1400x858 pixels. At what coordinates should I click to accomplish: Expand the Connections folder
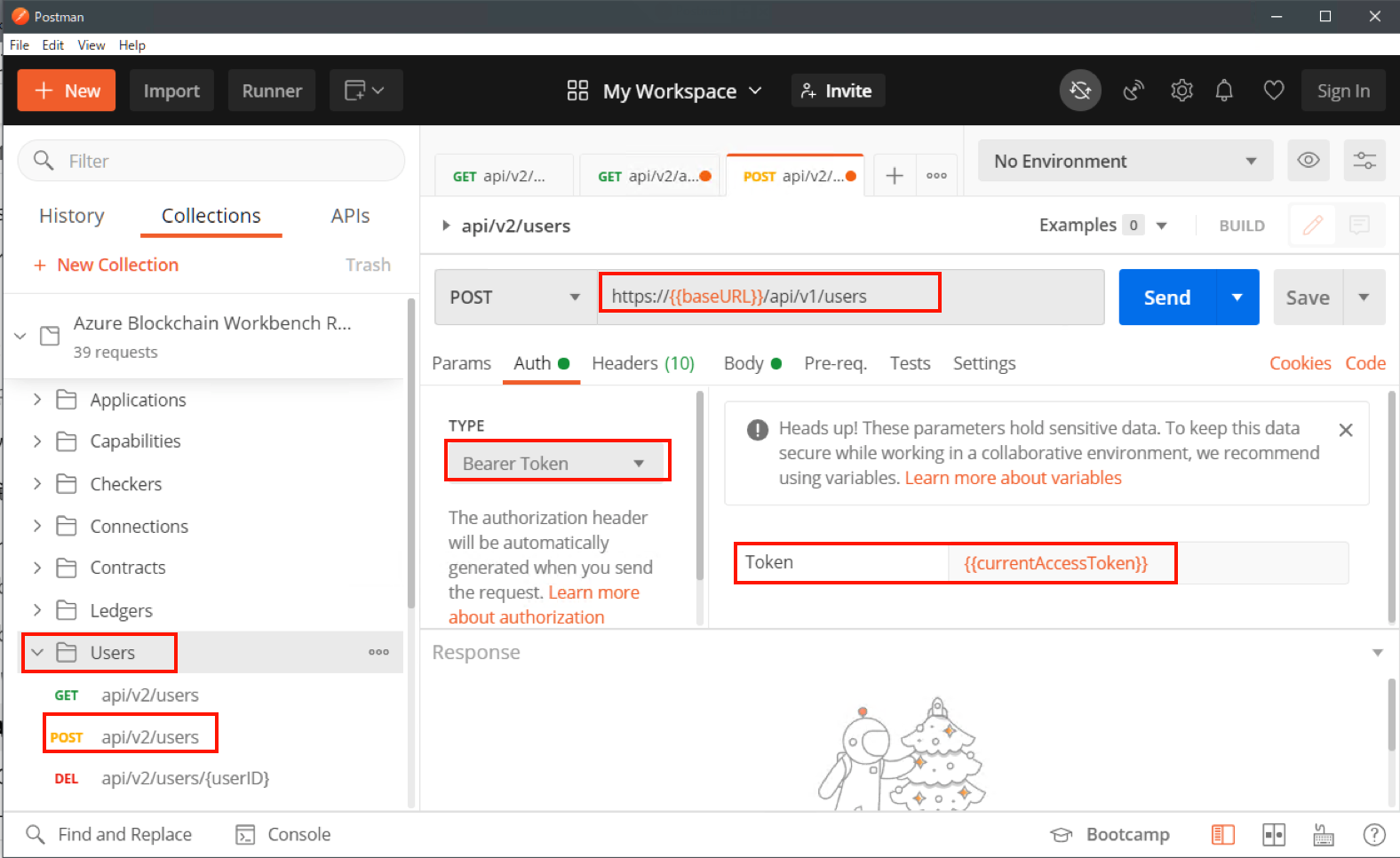pos(37,526)
